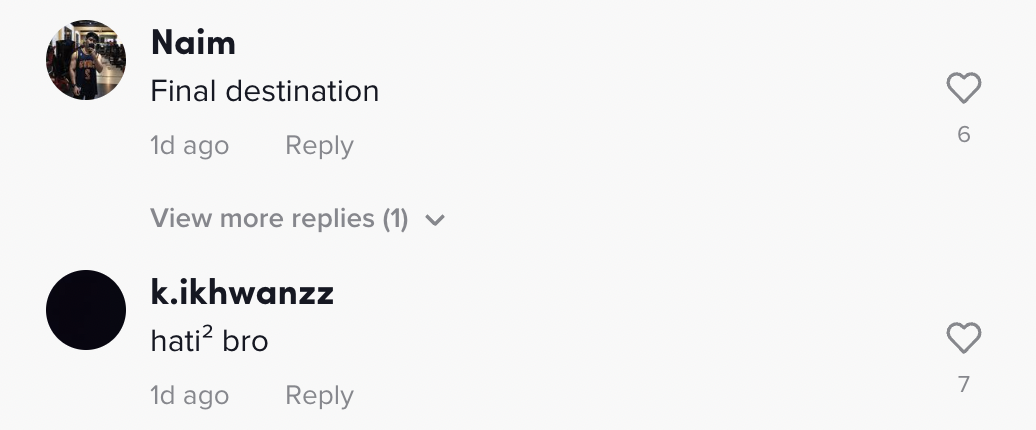Click the 1d ago timestamp under Naim
This screenshot has width=1036, height=430.
point(189,146)
